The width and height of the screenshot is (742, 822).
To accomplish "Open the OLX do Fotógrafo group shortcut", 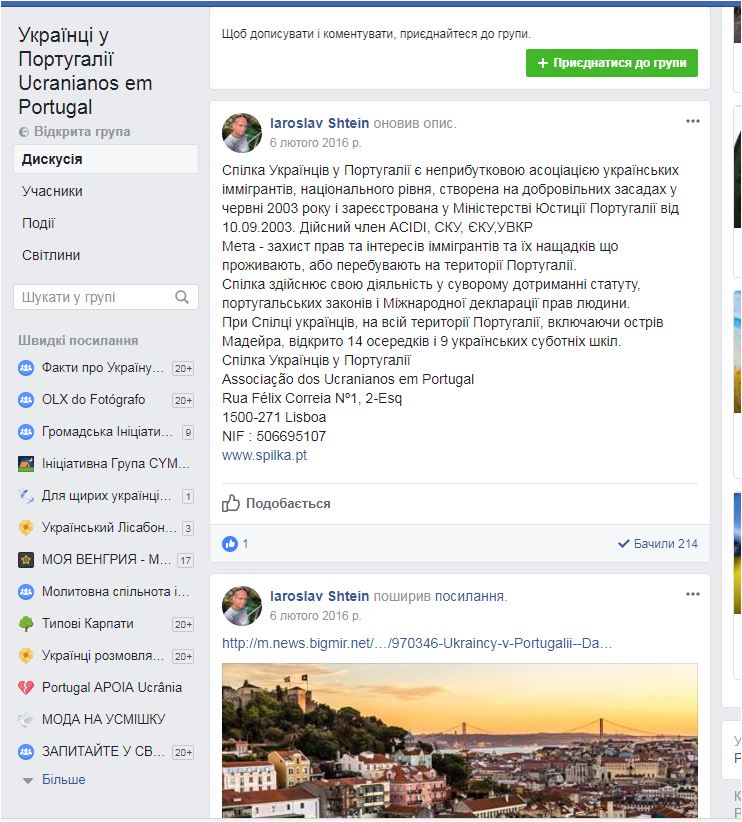I will [93, 400].
